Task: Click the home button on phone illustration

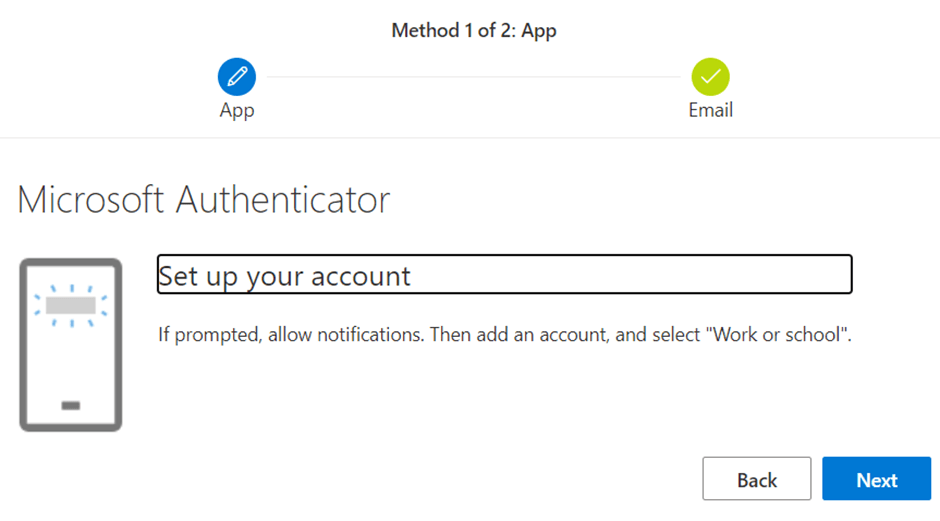Action: point(70,405)
